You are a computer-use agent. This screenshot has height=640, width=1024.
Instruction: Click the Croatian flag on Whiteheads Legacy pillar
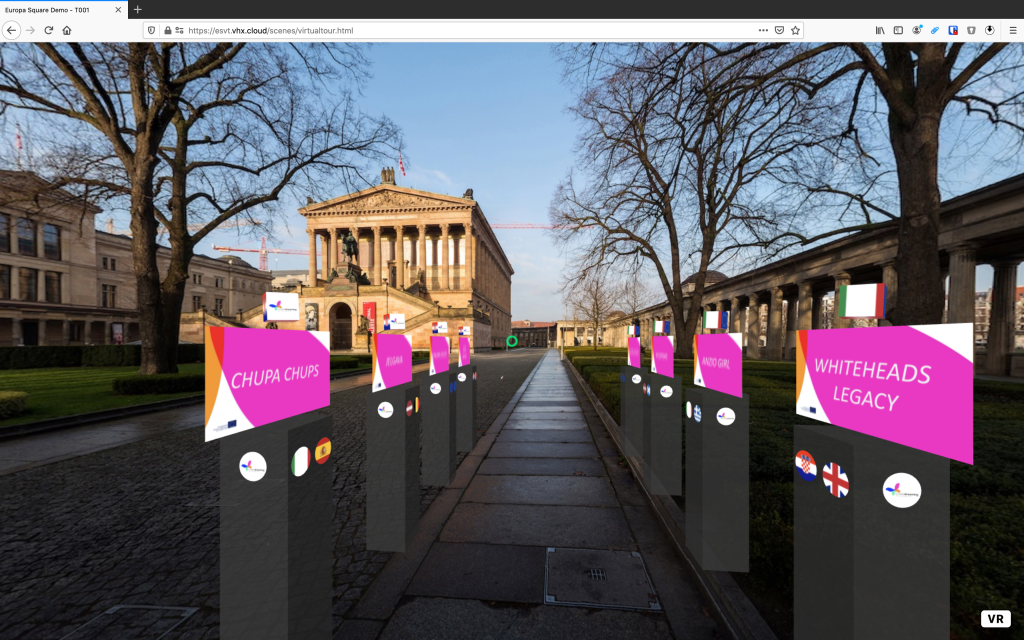pos(806,467)
